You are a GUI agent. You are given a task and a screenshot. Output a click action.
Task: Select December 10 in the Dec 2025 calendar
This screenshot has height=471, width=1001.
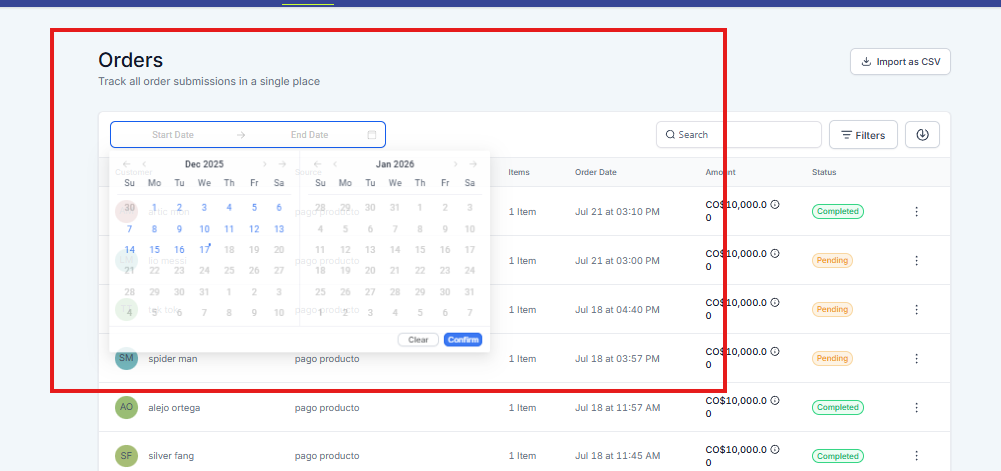(x=204, y=229)
